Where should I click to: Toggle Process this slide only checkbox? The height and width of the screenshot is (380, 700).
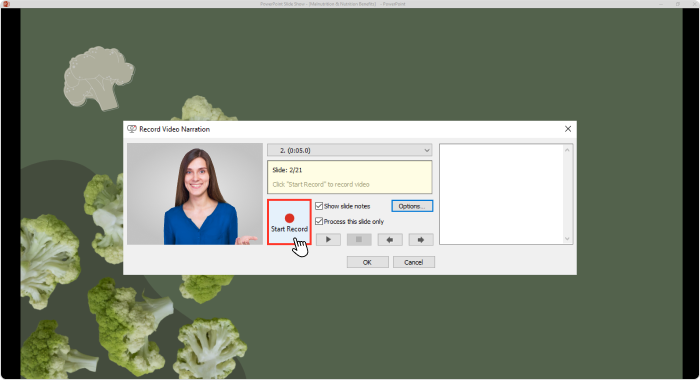(x=319, y=221)
